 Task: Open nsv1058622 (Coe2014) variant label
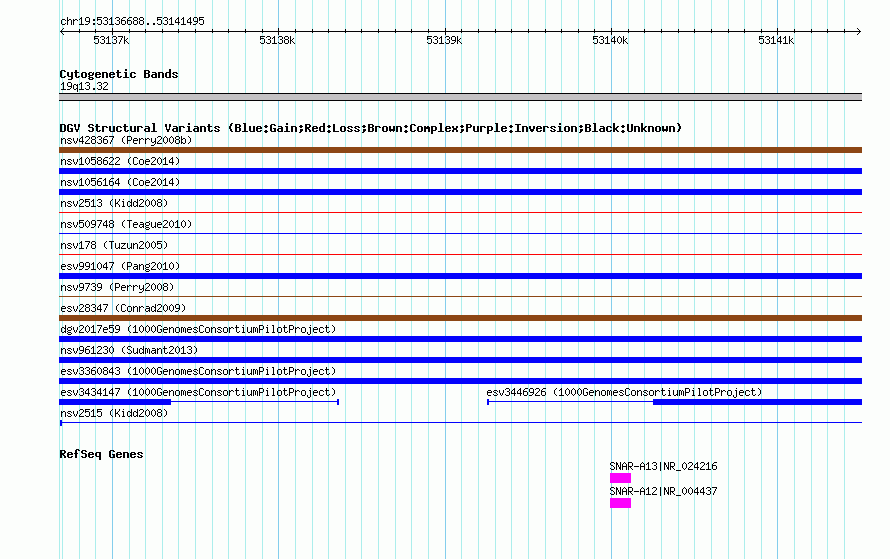(x=120, y=161)
